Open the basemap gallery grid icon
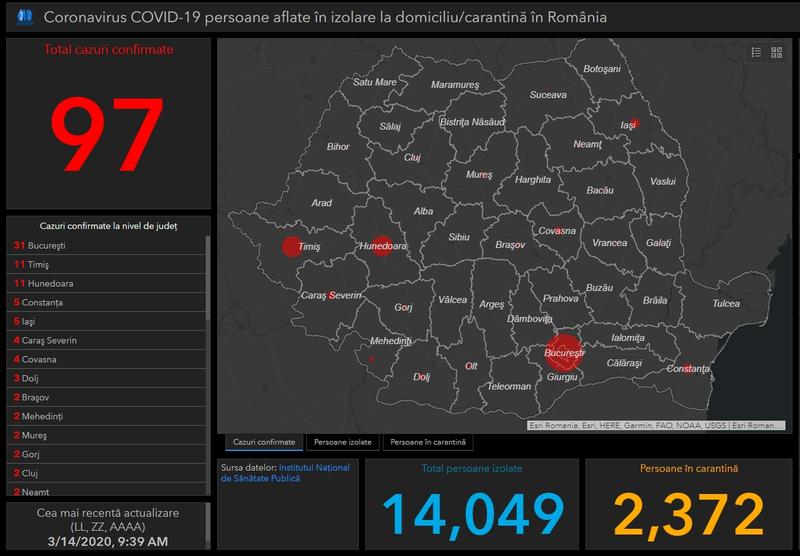Screen dimensions: 800x556 point(777,52)
